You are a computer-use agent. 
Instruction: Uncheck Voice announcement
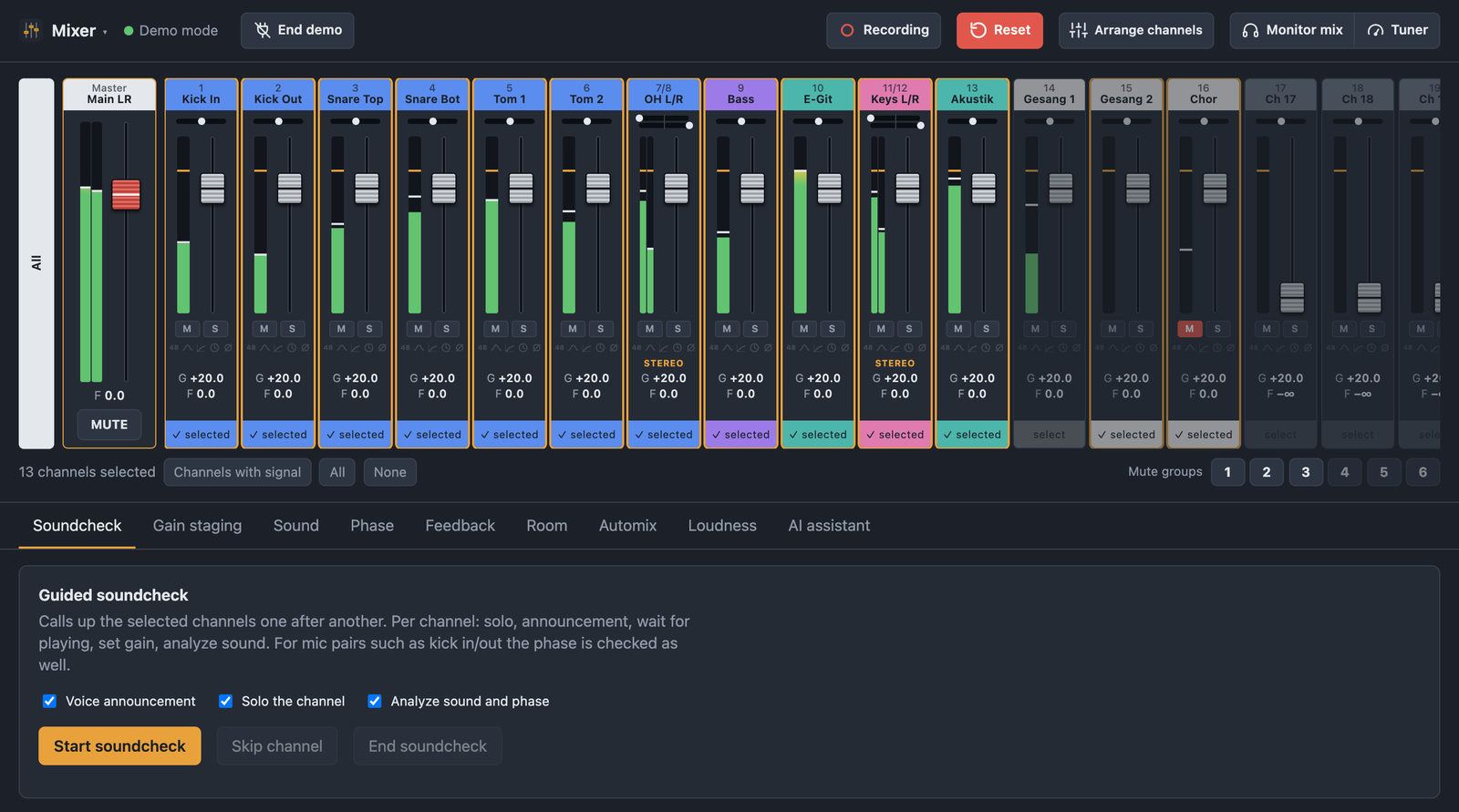(x=49, y=701)
